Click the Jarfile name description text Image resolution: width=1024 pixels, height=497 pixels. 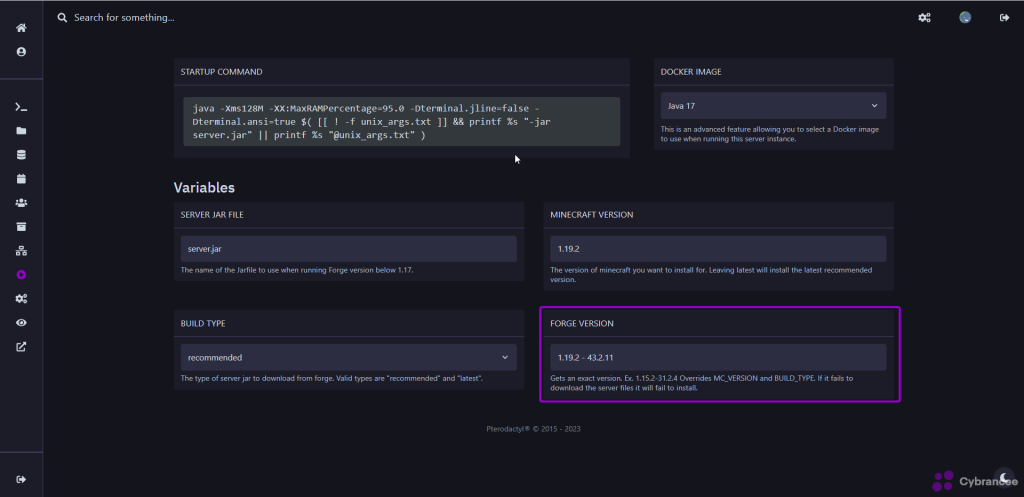[297, 270]
